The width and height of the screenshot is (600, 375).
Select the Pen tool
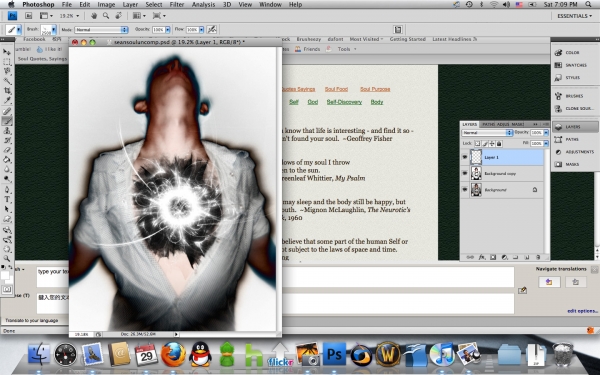(7, 190)
